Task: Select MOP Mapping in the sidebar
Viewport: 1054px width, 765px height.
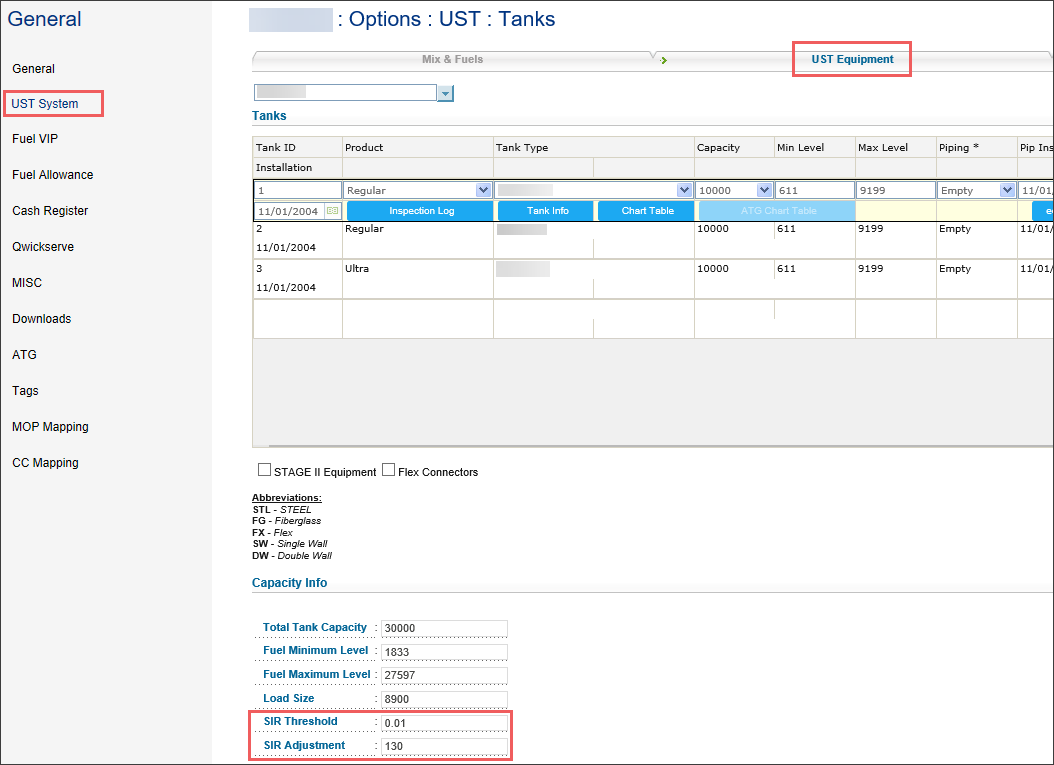Action: tap(50, 427)
